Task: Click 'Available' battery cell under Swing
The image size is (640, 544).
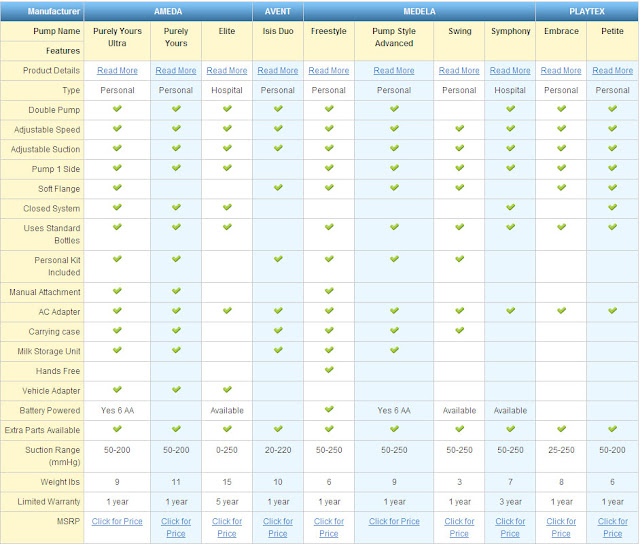Action: tap(459, 411)
